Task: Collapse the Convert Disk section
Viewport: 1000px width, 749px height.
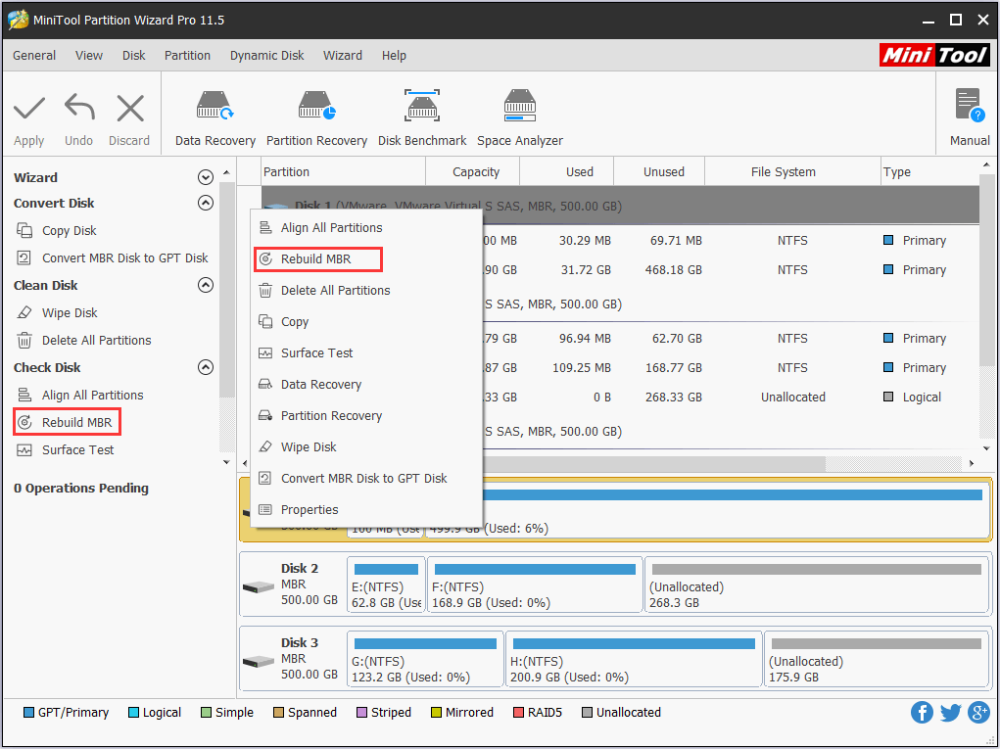Action: point(205,203)
